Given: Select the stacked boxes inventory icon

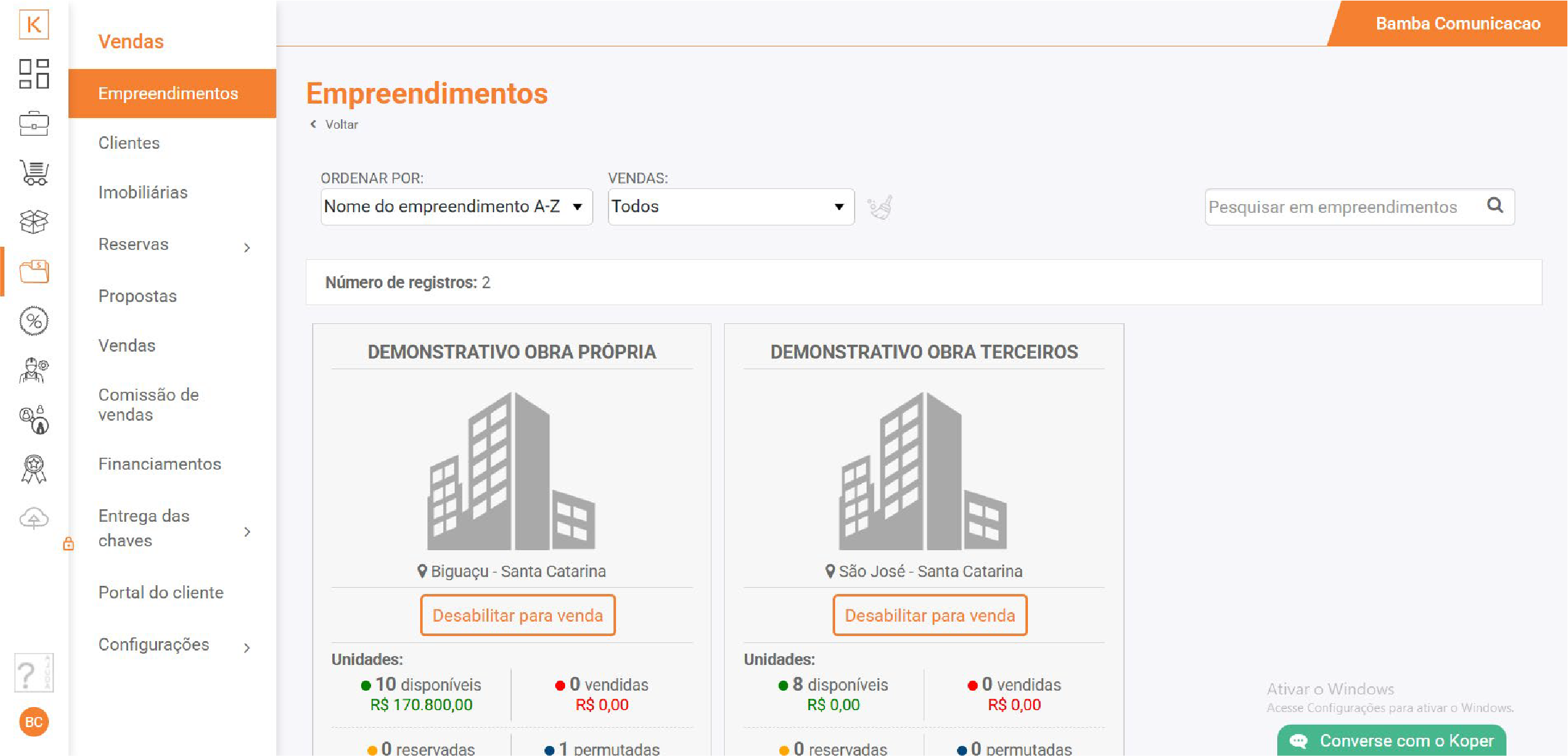Looking at the screenshot, I should 34,222.
